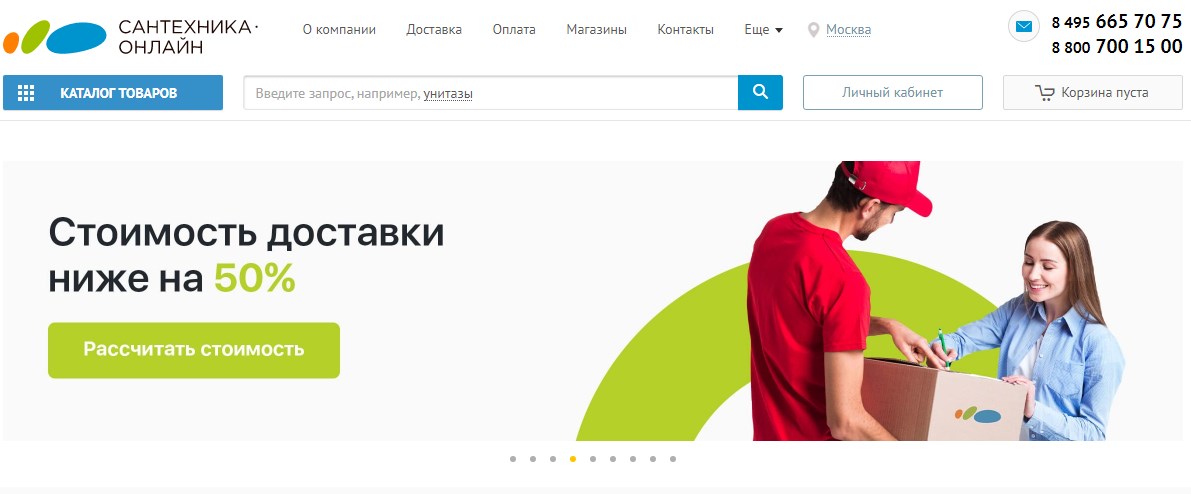
Task: Select the active yellow carousel dot
Action: pos(573,459)
